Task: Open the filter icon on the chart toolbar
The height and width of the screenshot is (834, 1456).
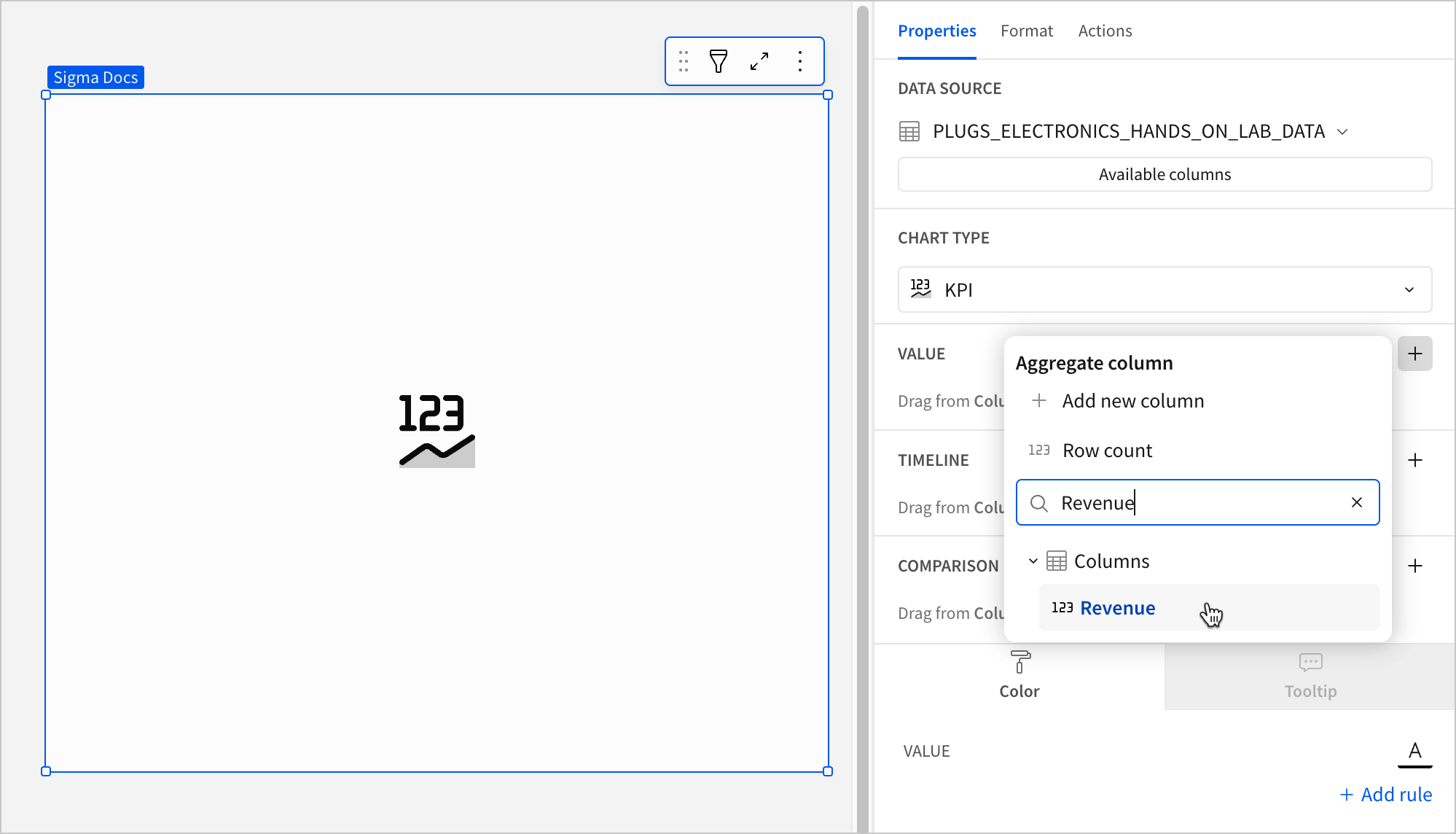Action: [719, 61]
